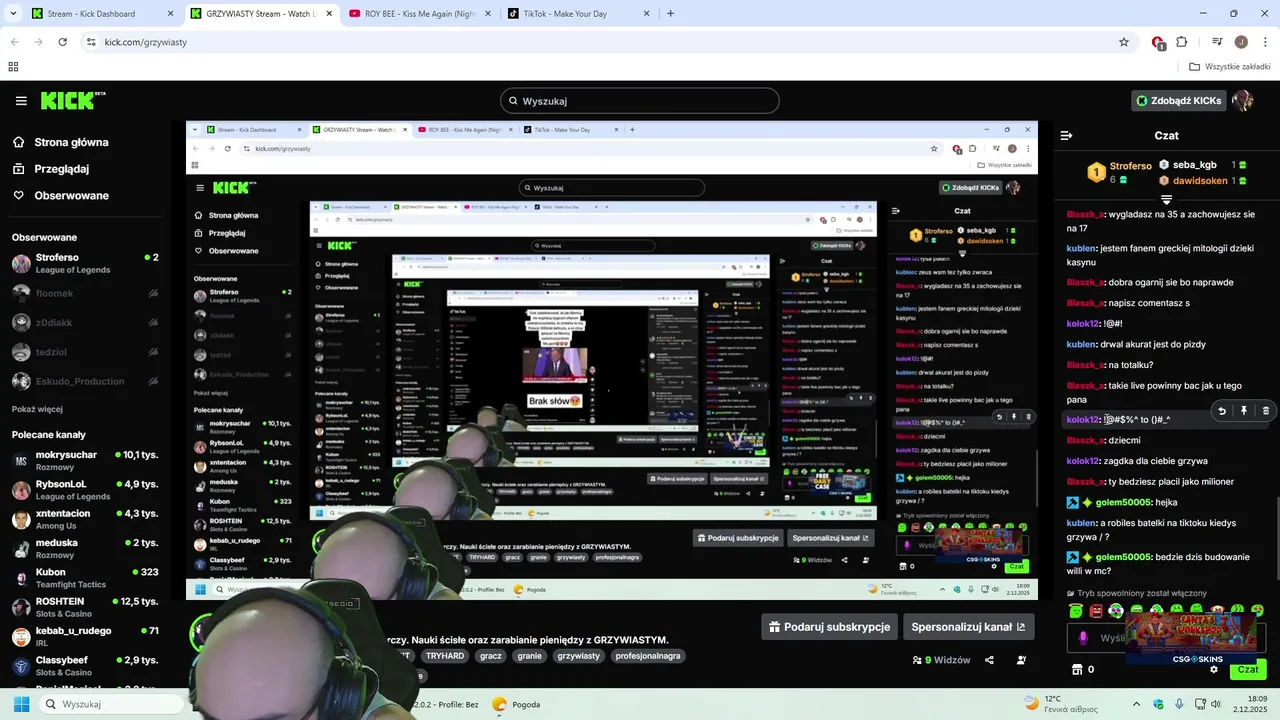Switch to the ROY BEE YouTube tab

point(419,14)
